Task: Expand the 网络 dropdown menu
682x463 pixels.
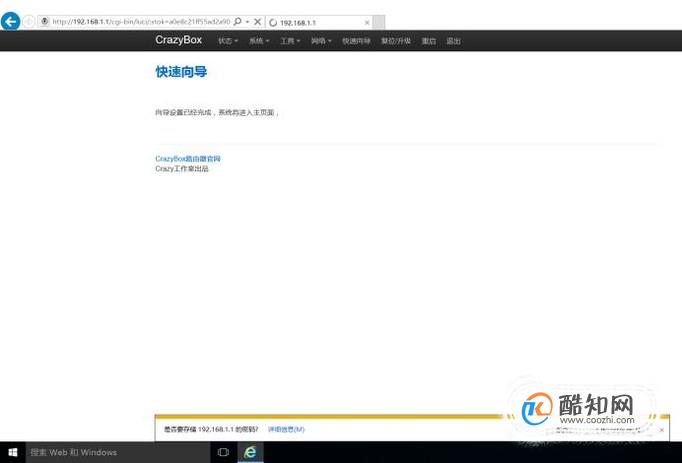Action: tap(321, 41)
